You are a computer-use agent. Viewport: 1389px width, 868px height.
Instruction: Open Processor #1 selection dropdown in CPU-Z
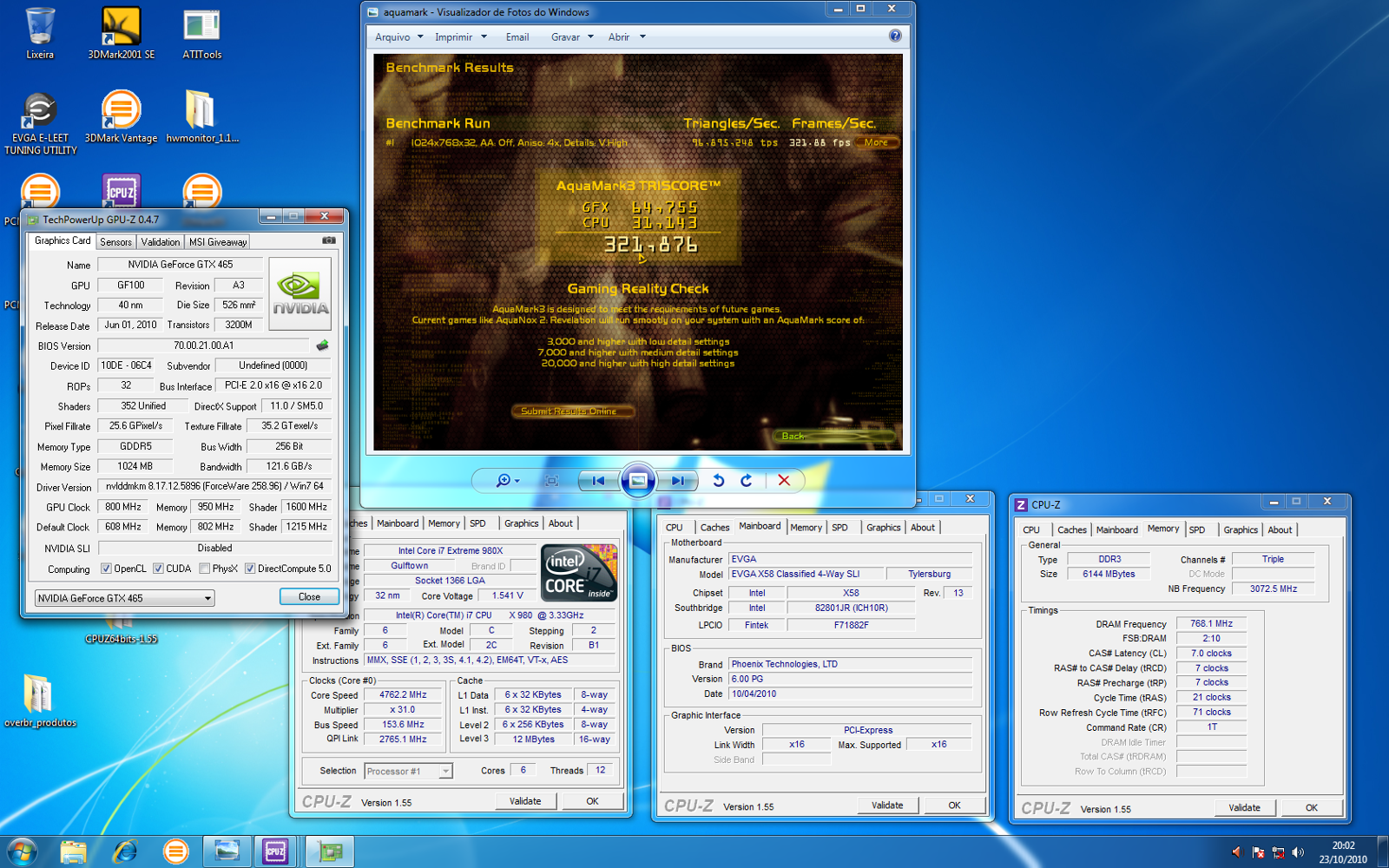[408, 771]
